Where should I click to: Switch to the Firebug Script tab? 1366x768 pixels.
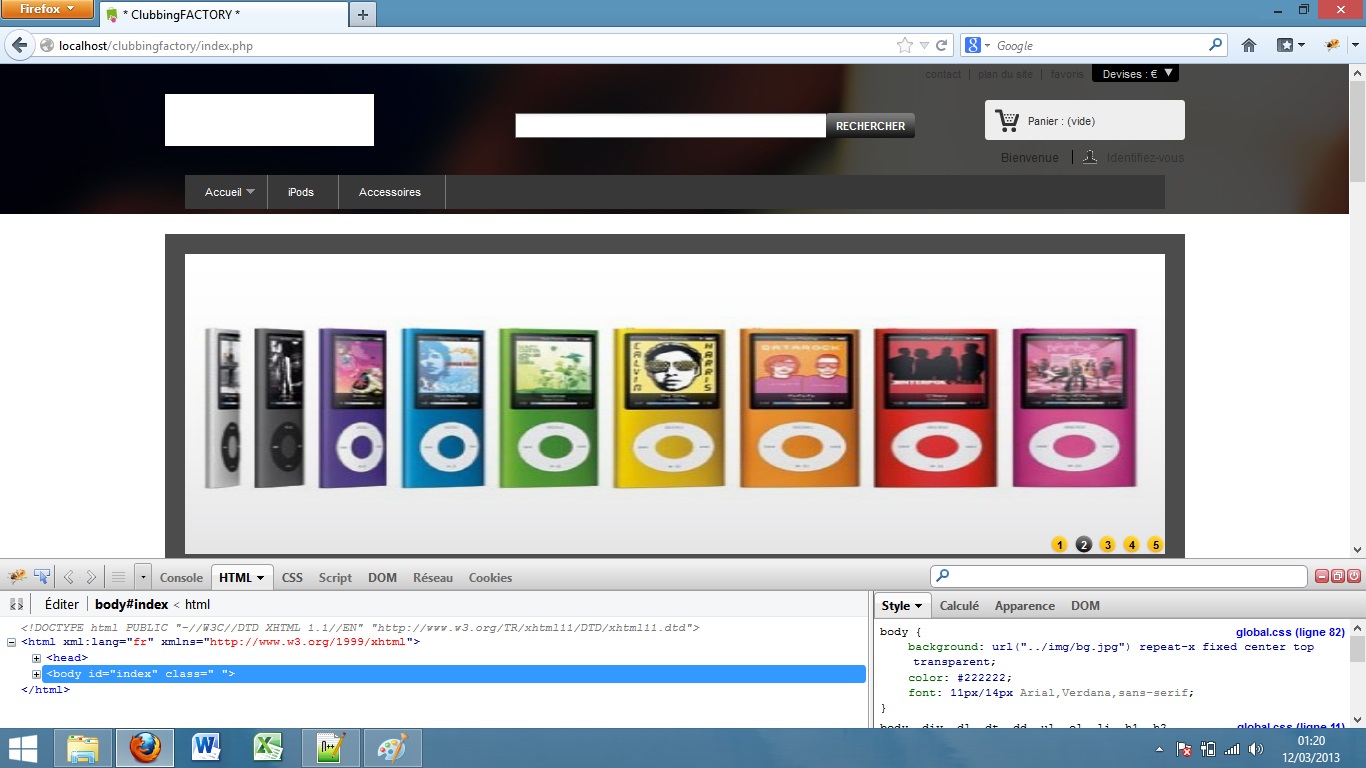click(335, 577)
